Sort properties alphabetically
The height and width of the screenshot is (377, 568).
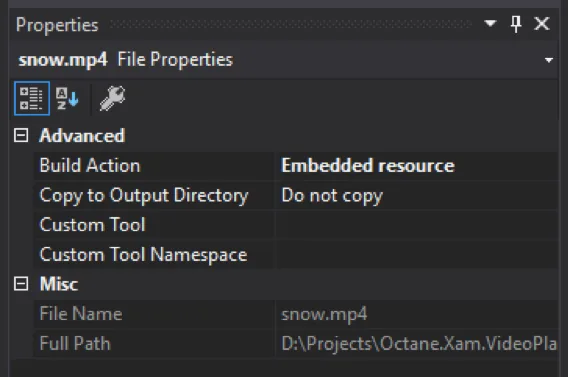coord(67,98)
